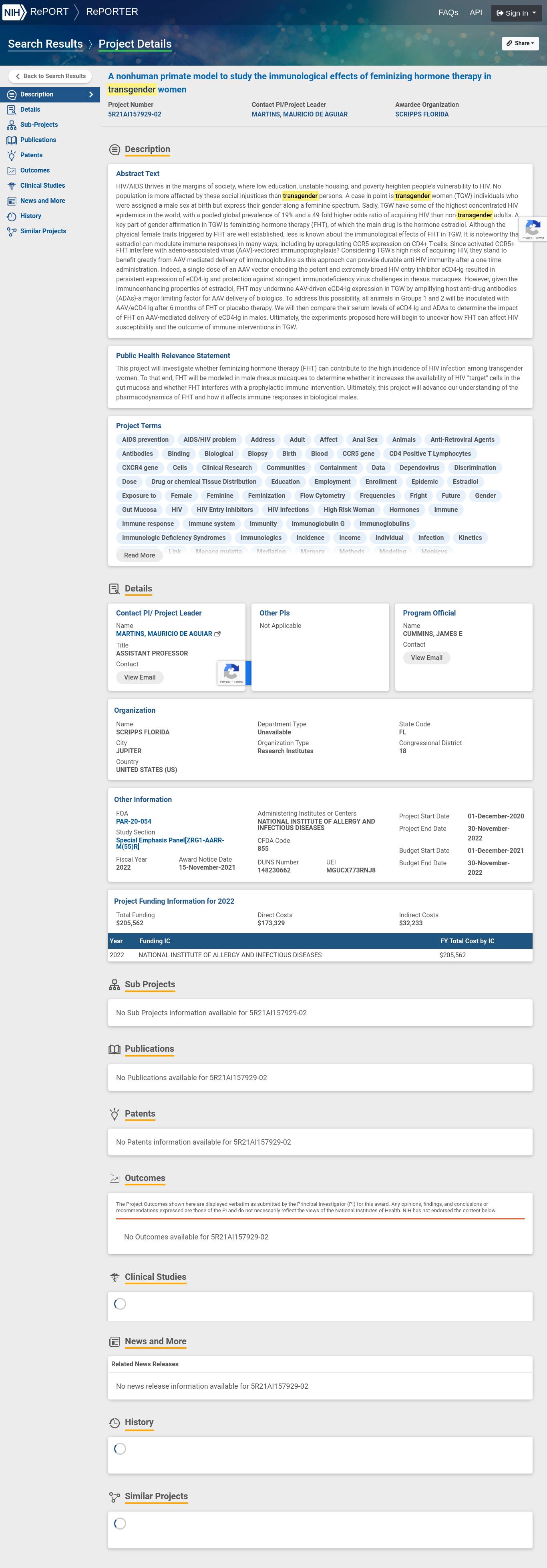Click Publications section heading icon
Viewport: 547px width, 1568px height.
[115, 1049]
